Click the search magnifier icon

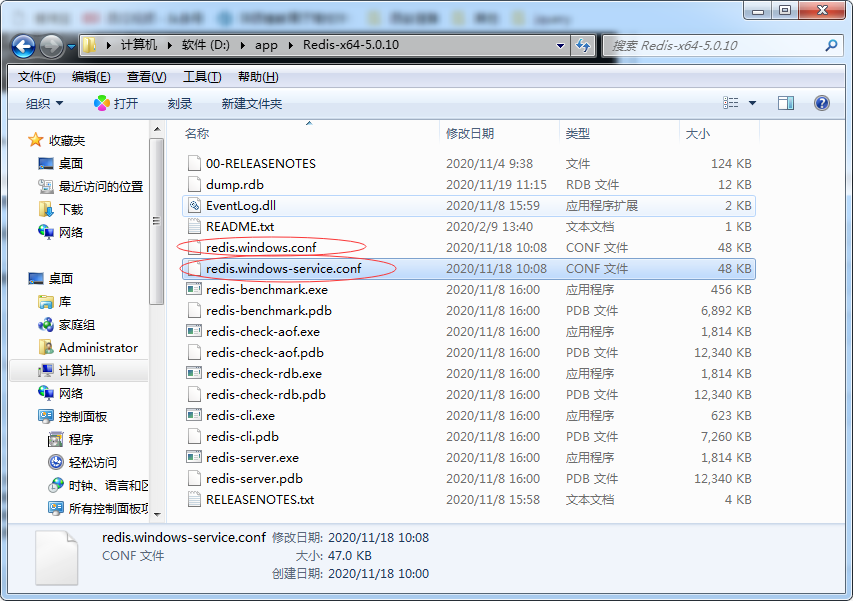831,46
